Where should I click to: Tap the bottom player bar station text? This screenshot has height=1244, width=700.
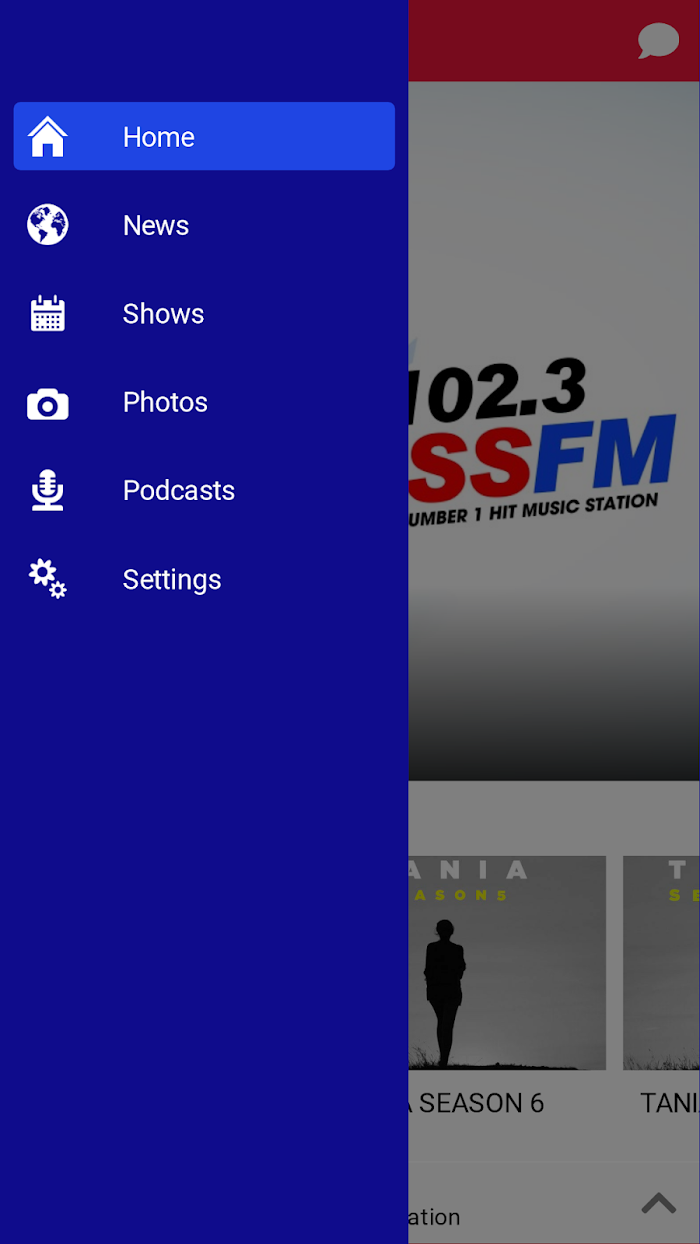pyautogui.click(x=435, y=1217)
